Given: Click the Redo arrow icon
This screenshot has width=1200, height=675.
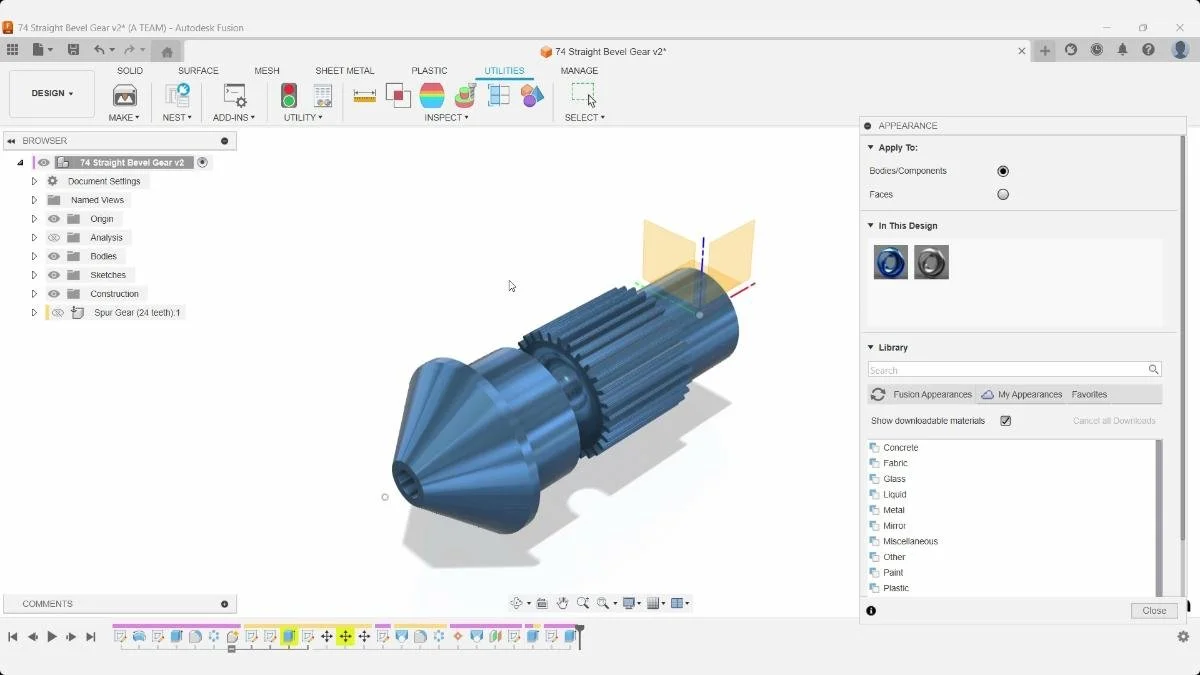Looking at the screenshot, I should tap(129, 50).
